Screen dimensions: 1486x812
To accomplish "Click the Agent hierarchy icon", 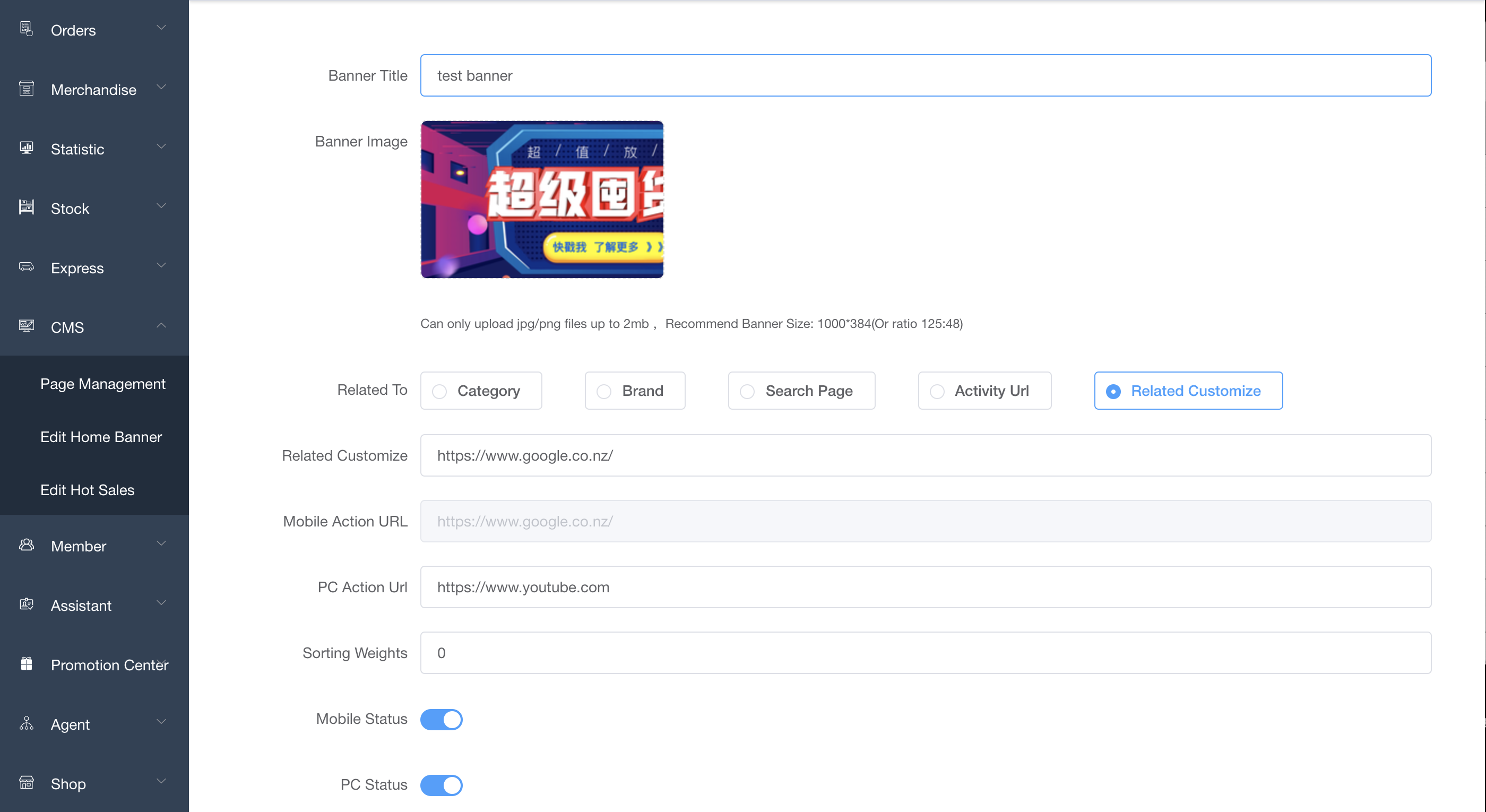I will (x=27, y=723).
